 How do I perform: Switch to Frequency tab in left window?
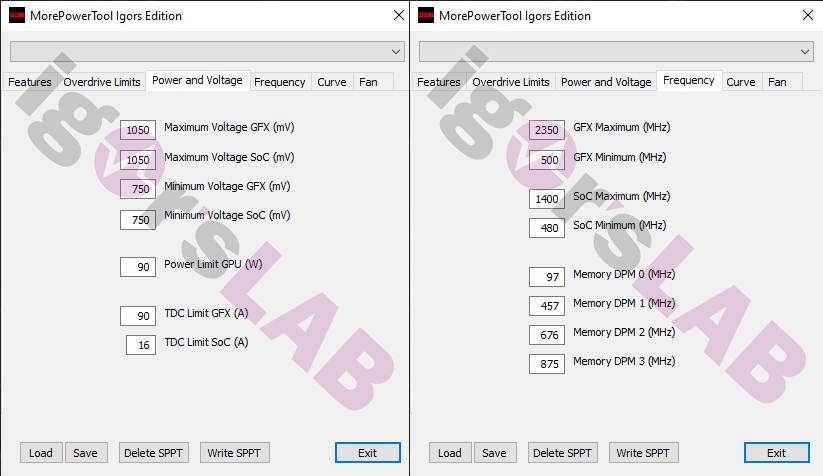280,82
